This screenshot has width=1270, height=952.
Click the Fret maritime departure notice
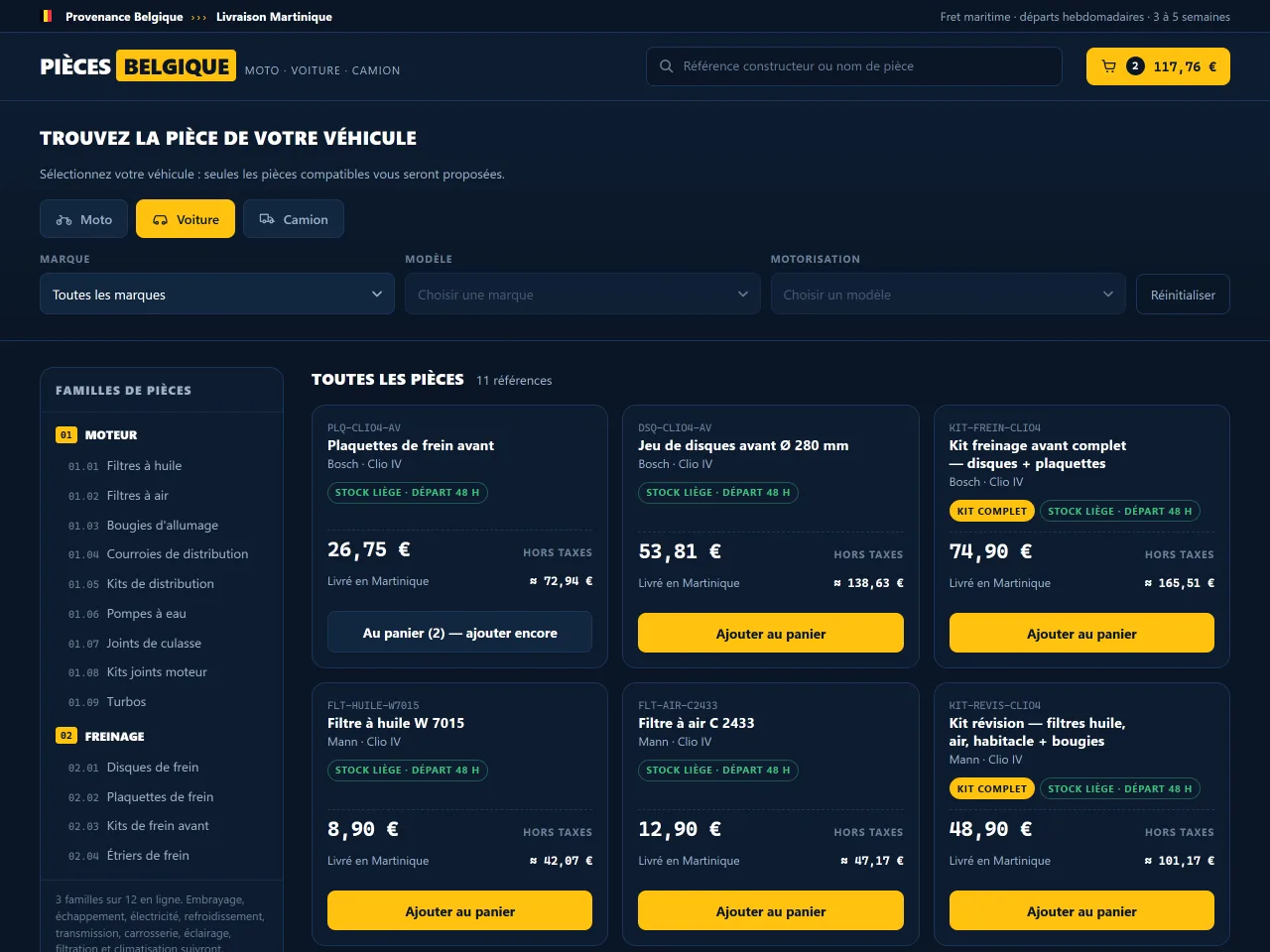(1085, 17)
